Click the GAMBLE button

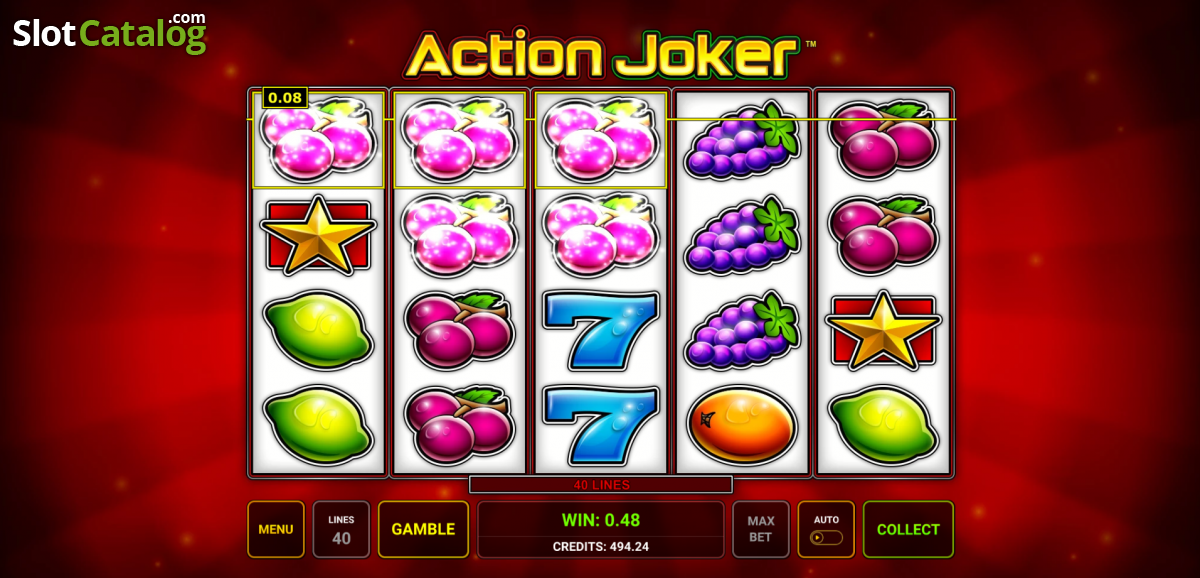click(423, 529)
